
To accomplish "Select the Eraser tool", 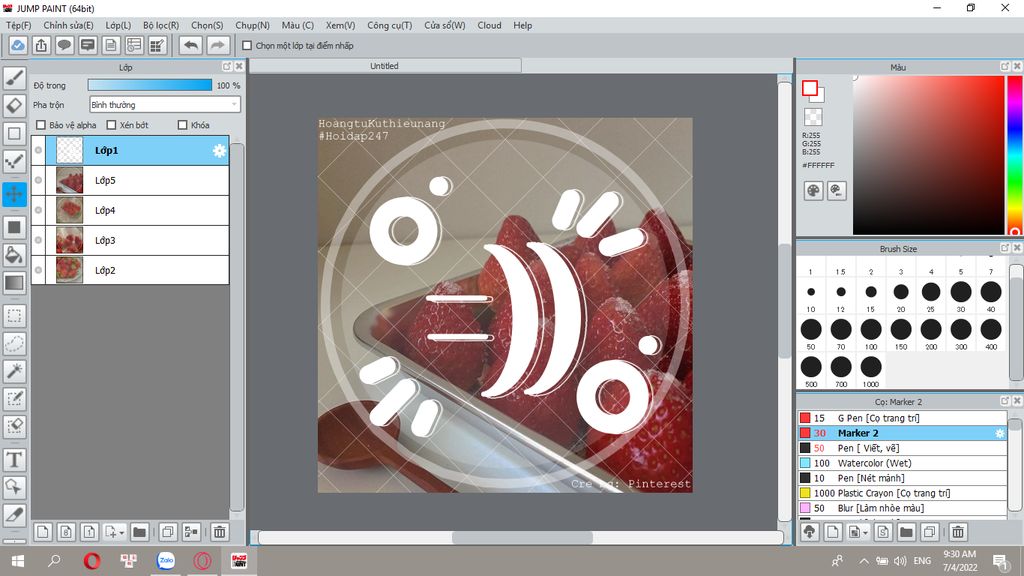I will (x=14, y=105).
